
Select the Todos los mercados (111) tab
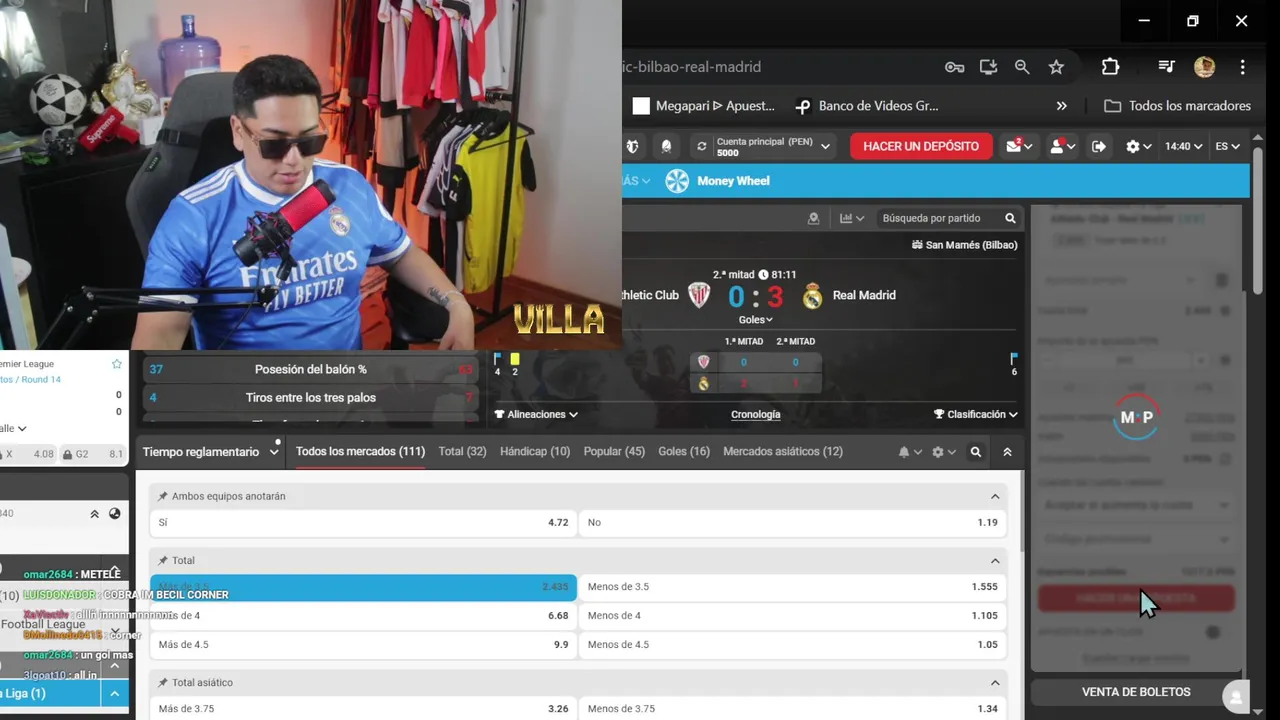tap(360, 452)
